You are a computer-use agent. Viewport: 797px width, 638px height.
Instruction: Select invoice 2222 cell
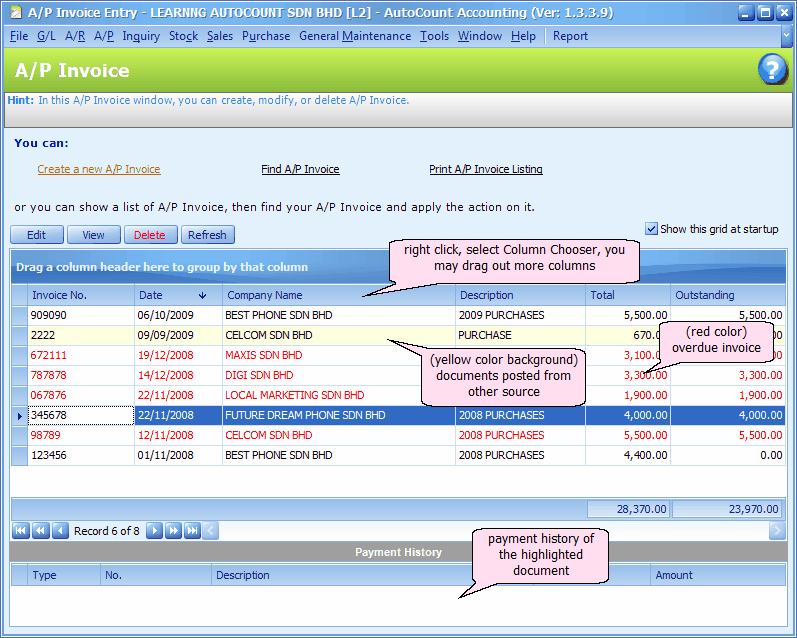point(81,336)
